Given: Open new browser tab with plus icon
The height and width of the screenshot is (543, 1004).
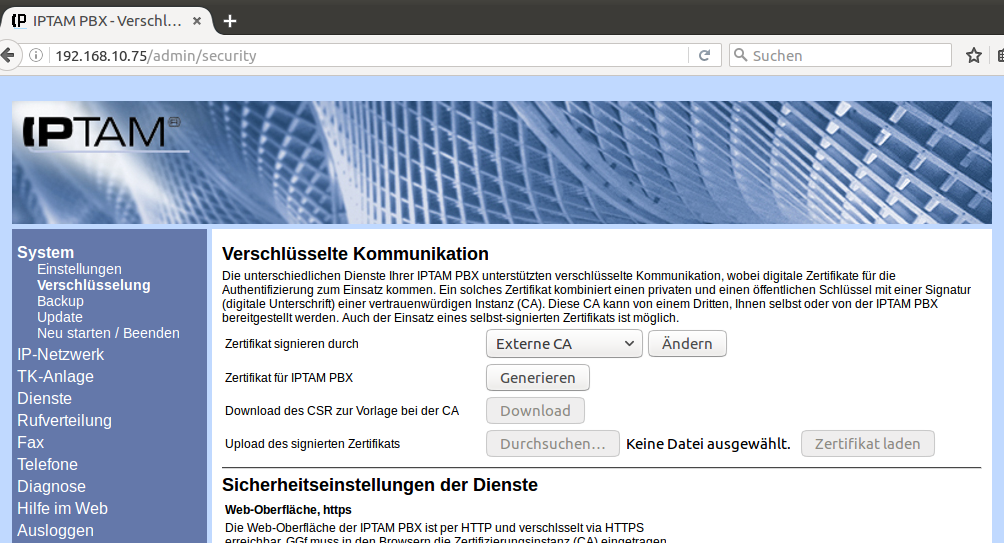Looking at the screenshot, I should click(230, 20).
